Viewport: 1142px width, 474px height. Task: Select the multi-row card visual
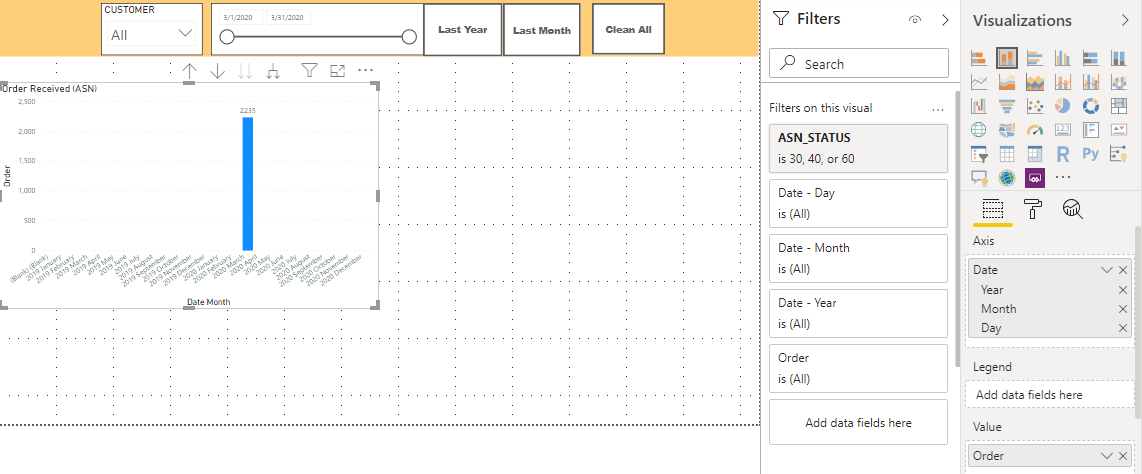tap(1090, 130)
